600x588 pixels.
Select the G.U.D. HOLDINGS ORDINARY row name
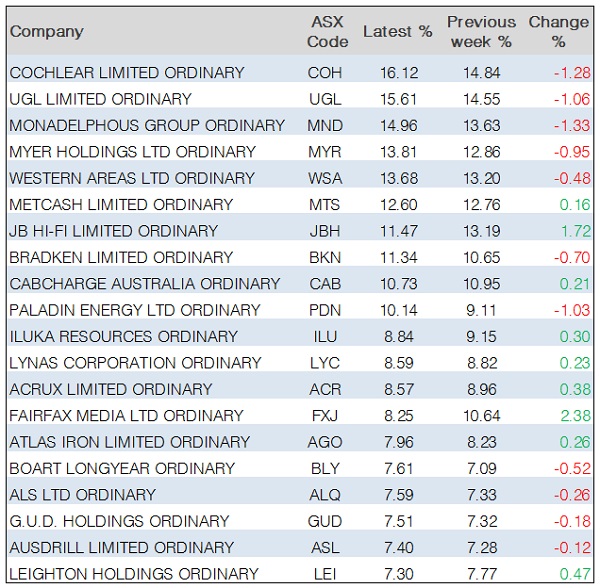[x=119, y=521]
